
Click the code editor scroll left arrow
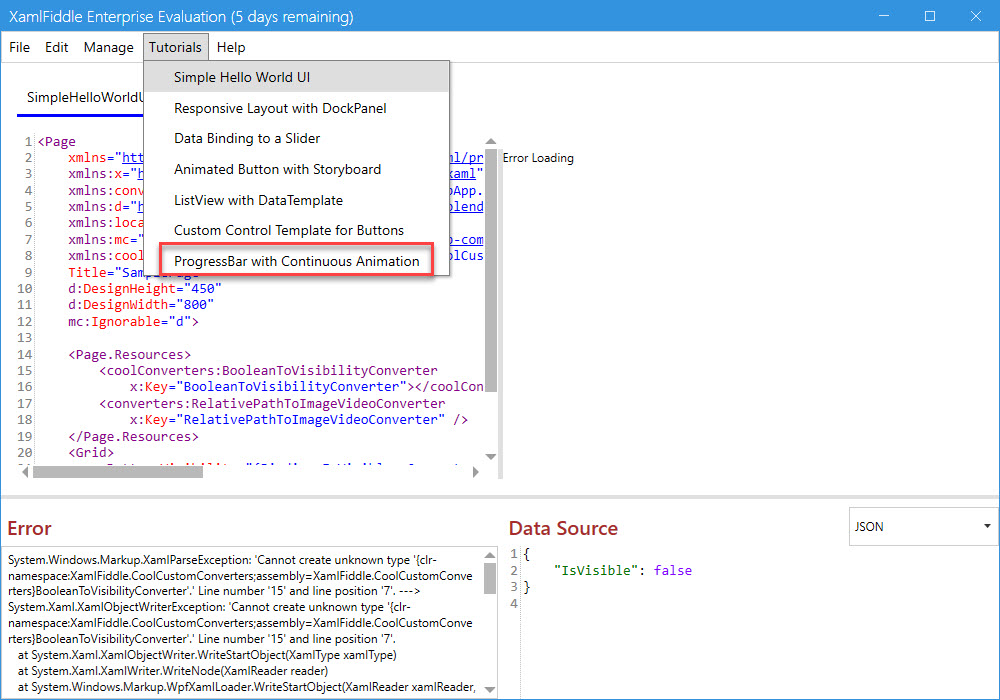click(x=26, y=472)
